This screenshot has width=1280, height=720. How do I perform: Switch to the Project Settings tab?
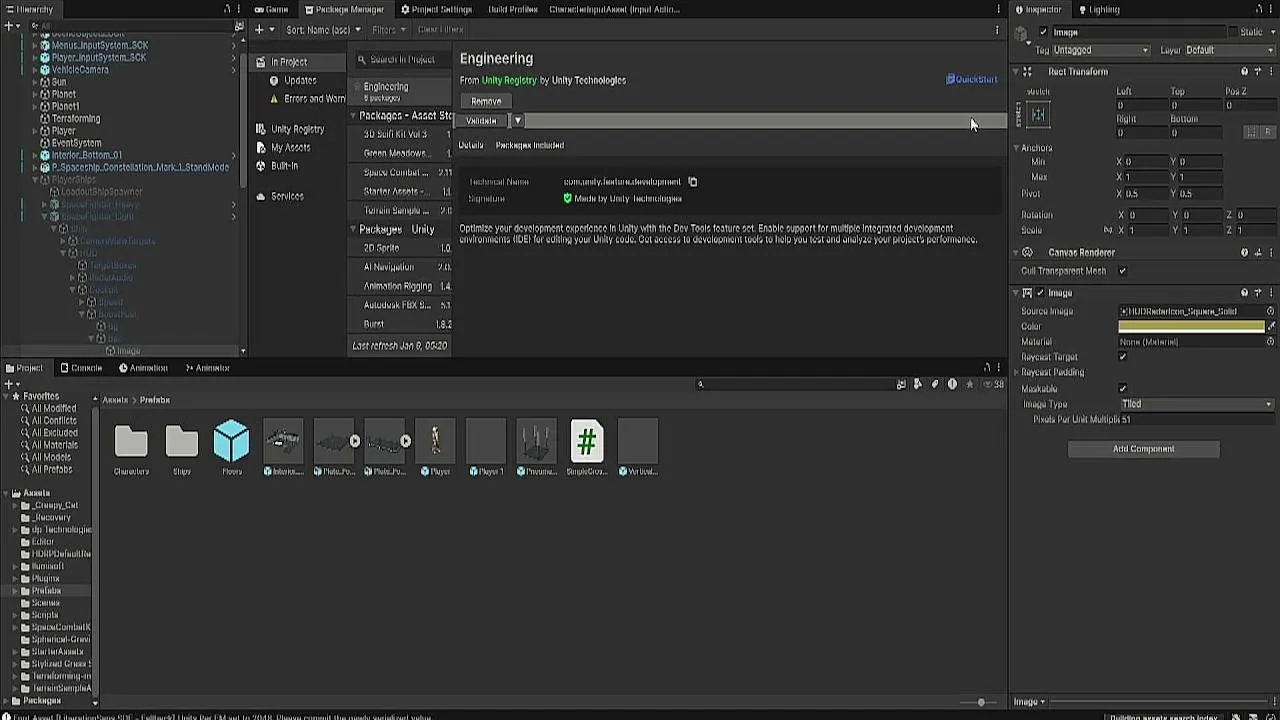click(437, 9)
